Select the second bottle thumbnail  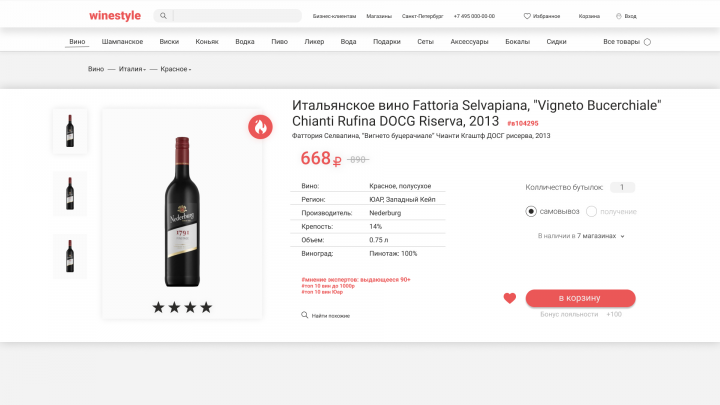pyautogui.click(x=70, y=193)
